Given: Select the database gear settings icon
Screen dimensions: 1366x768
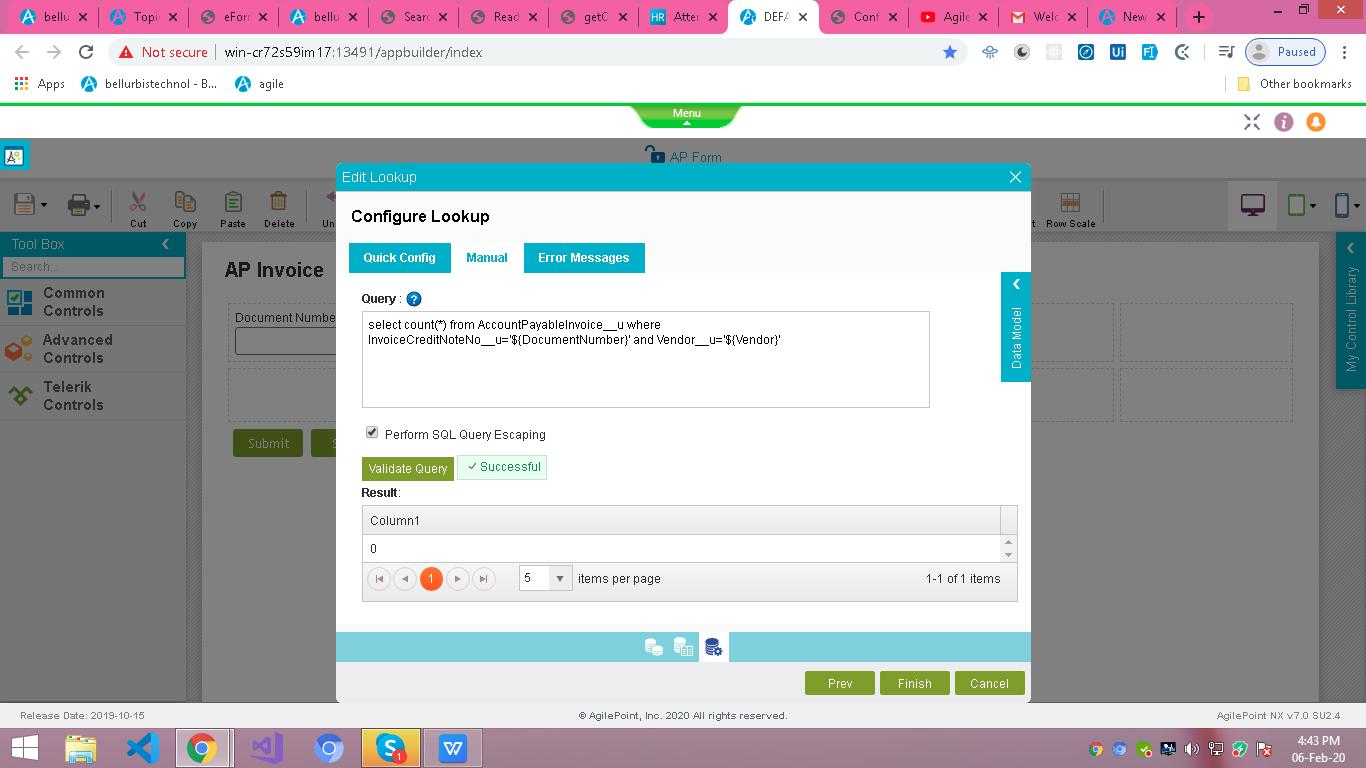Looking at the screenshot, I should coord(714,647).
